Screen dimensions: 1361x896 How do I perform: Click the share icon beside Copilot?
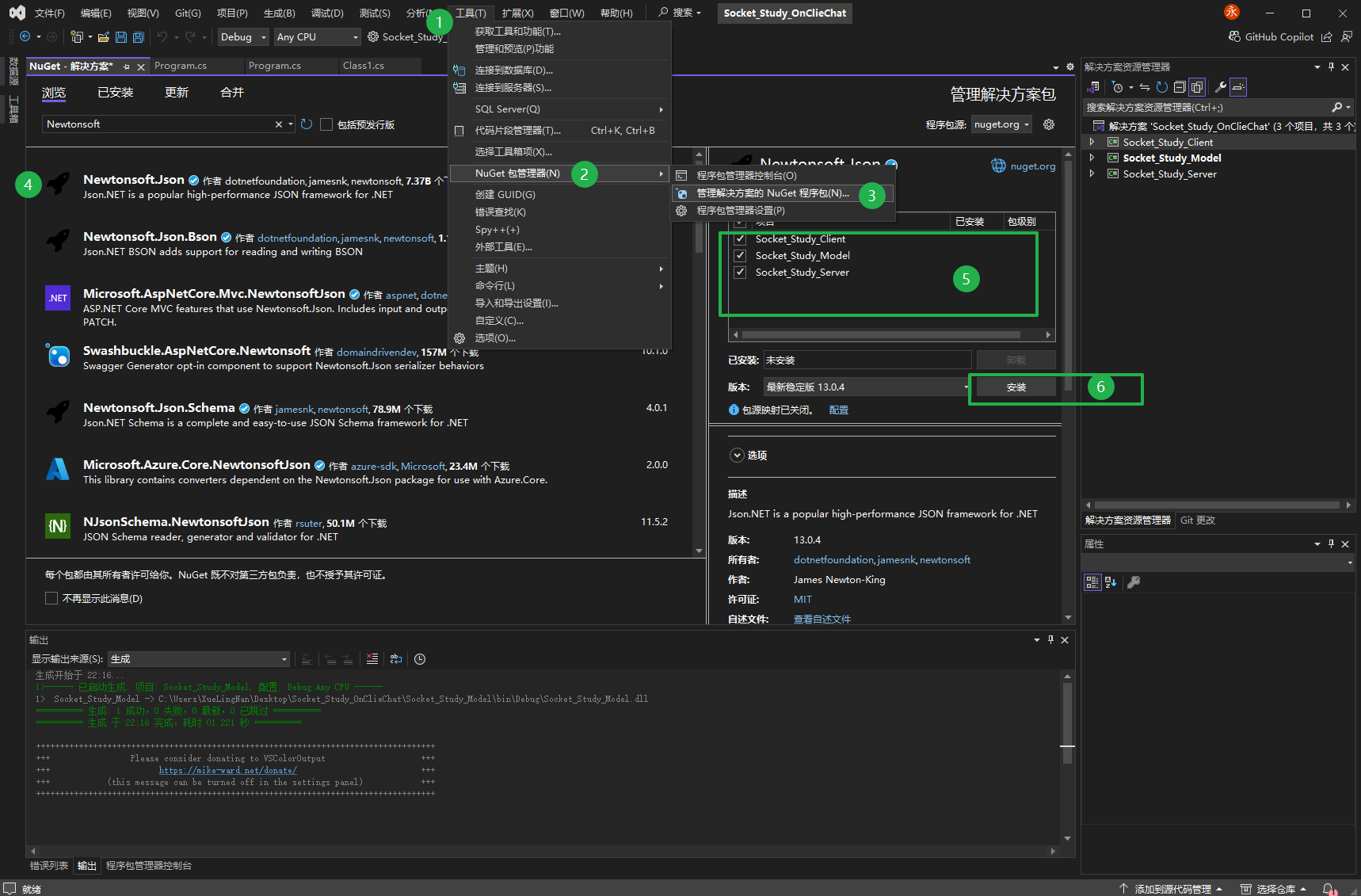(1327, 36)
